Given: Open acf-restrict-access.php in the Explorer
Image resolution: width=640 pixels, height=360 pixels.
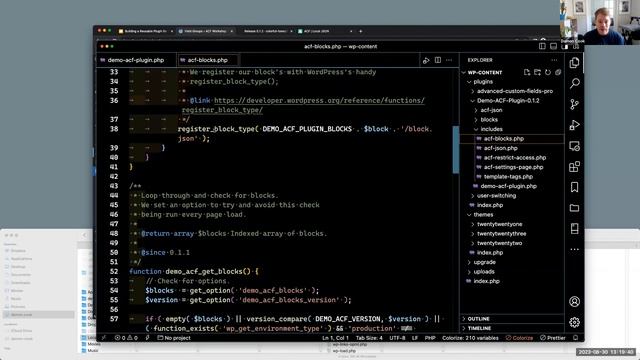Looking at the screenshot, I should coord(515,158).
